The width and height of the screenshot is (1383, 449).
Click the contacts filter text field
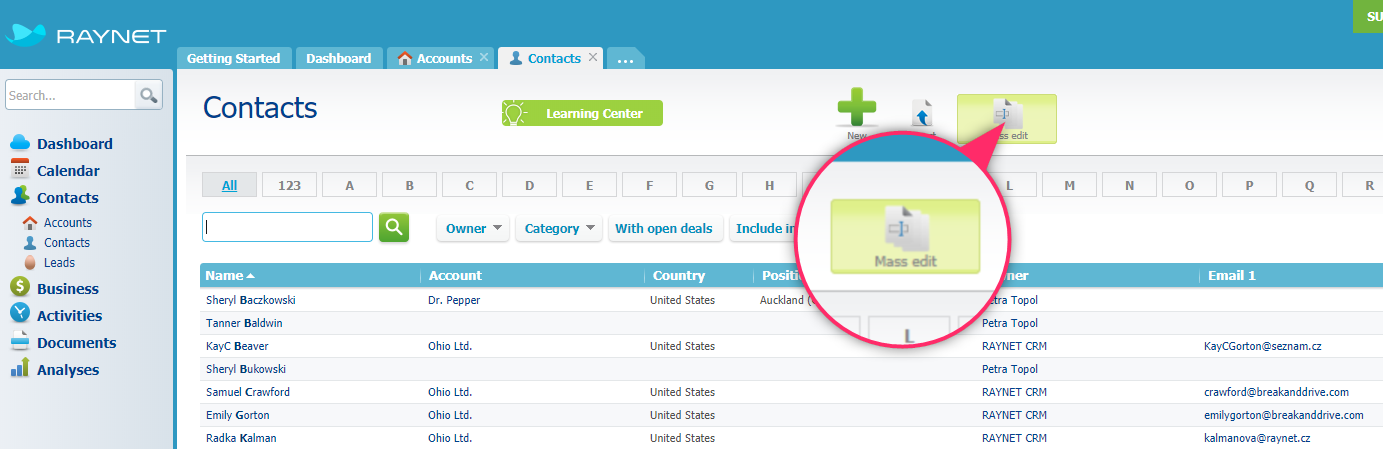pos(288,227)
